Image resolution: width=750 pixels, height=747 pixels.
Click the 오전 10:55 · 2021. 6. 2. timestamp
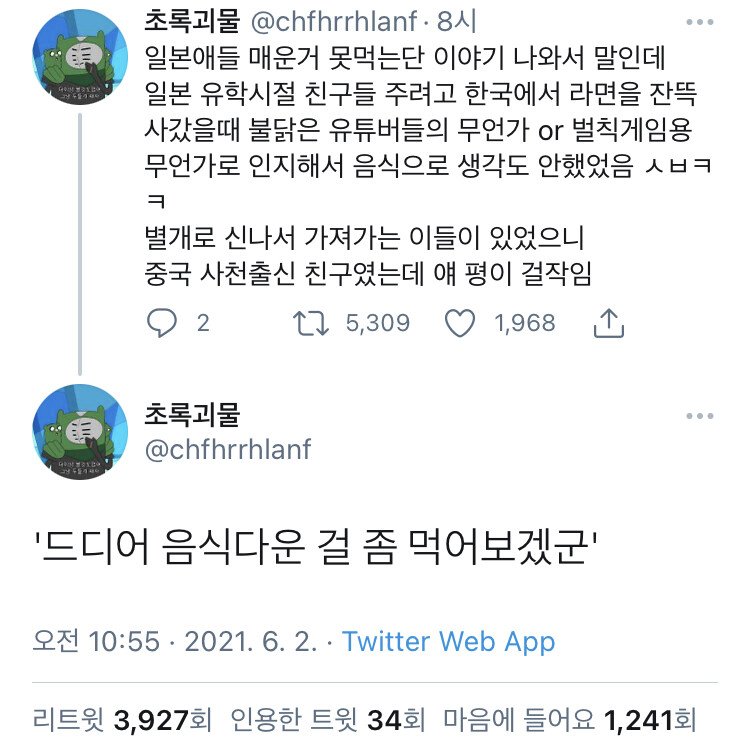175,641
